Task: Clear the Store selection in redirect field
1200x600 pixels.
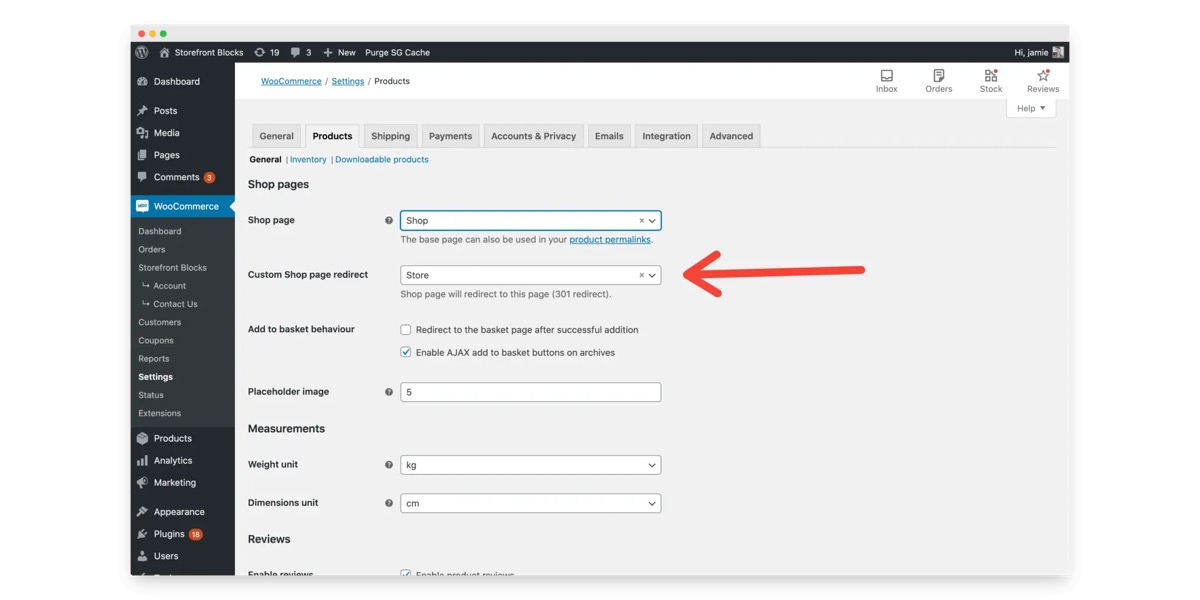Action: coord(641,275)
